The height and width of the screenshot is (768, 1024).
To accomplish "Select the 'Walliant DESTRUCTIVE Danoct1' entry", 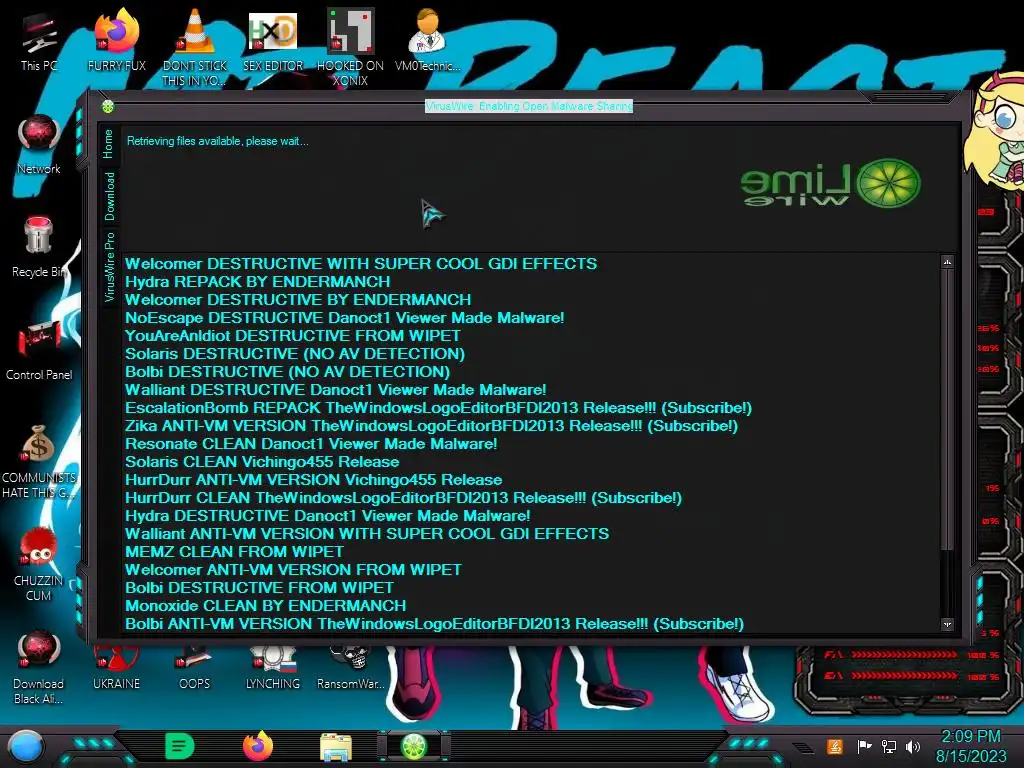I will coord(336,390).
